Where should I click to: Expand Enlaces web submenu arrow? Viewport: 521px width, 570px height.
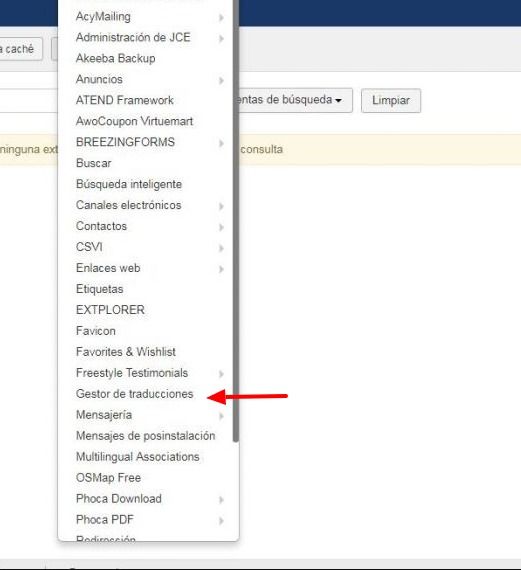(221, 269)
